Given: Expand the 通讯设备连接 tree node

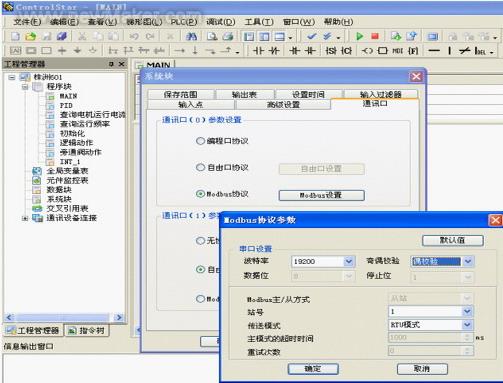Looking at the screenshot, I should point(25,218).
